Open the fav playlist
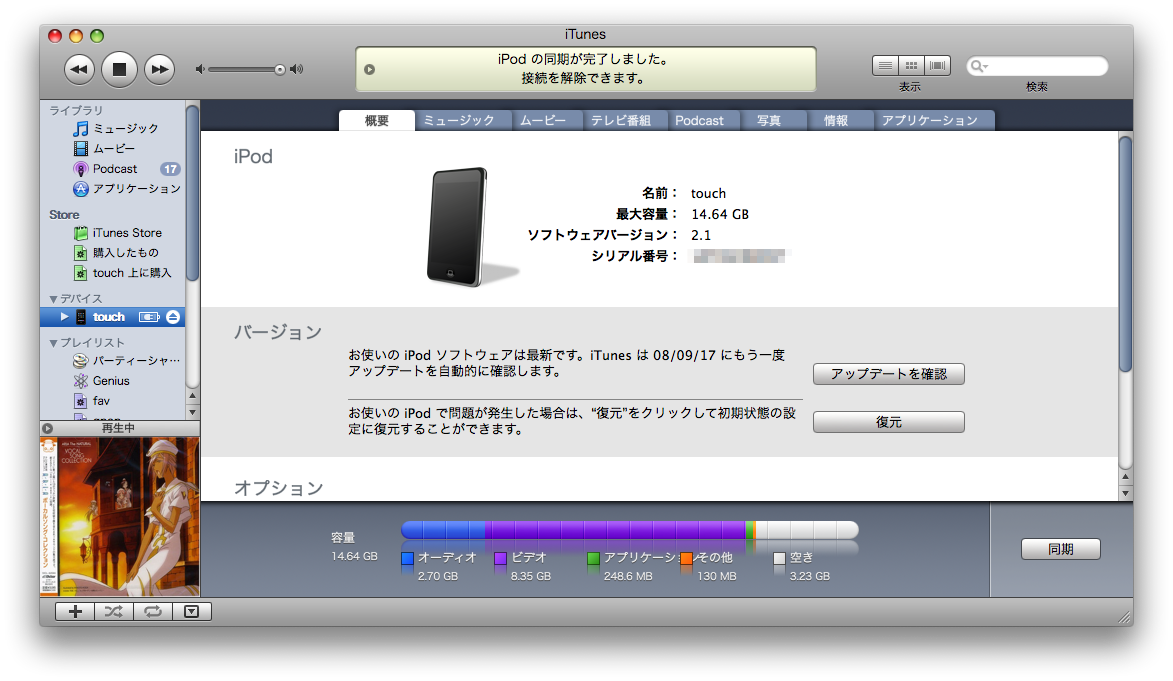Viewport: 1173px width, 681px height. (92, 401)
